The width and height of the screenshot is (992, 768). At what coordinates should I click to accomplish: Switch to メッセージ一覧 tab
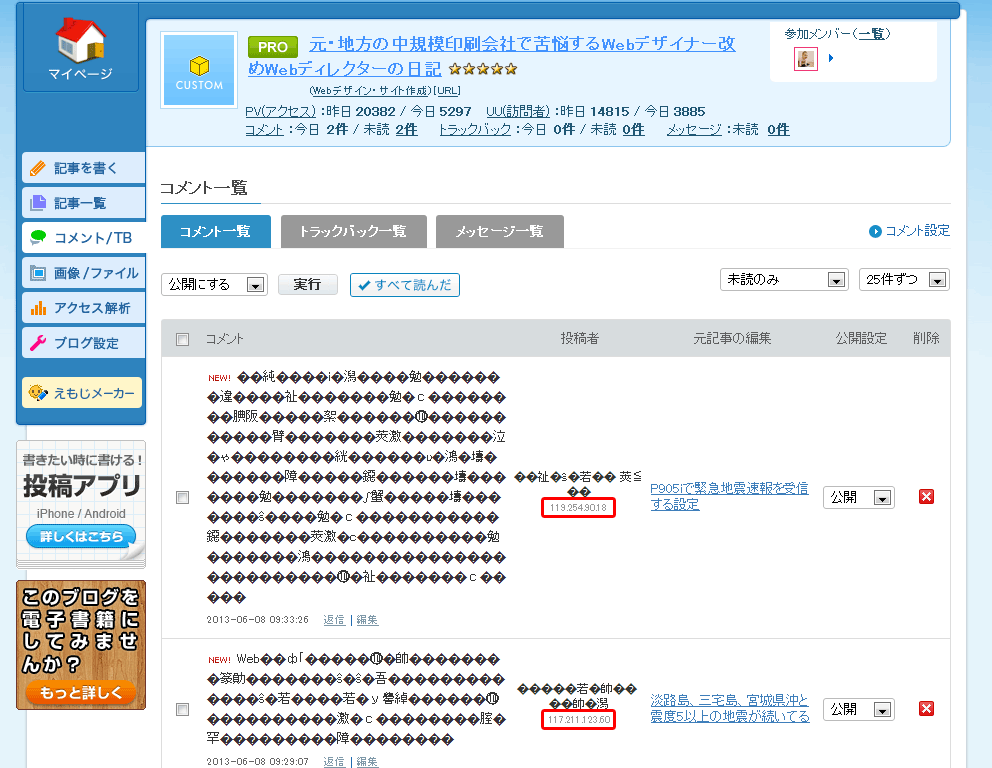pyautogui.click(x=500, y=232)
